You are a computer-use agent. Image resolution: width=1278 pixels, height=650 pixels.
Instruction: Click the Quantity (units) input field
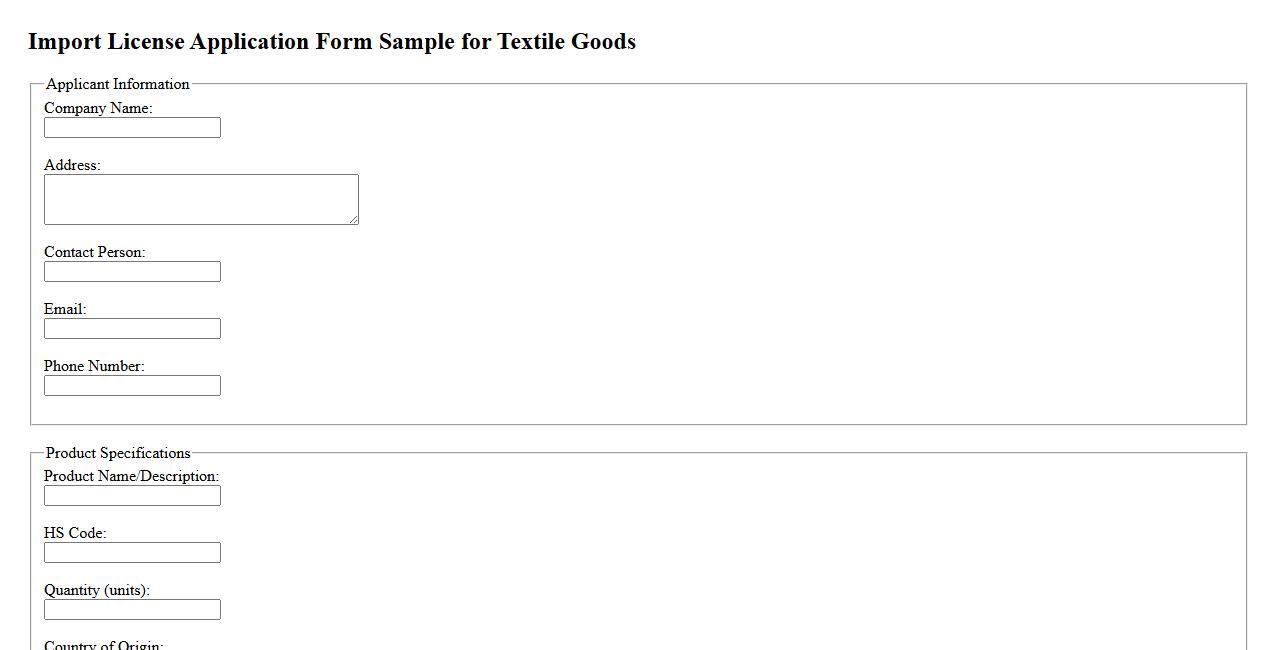[131, 609]
